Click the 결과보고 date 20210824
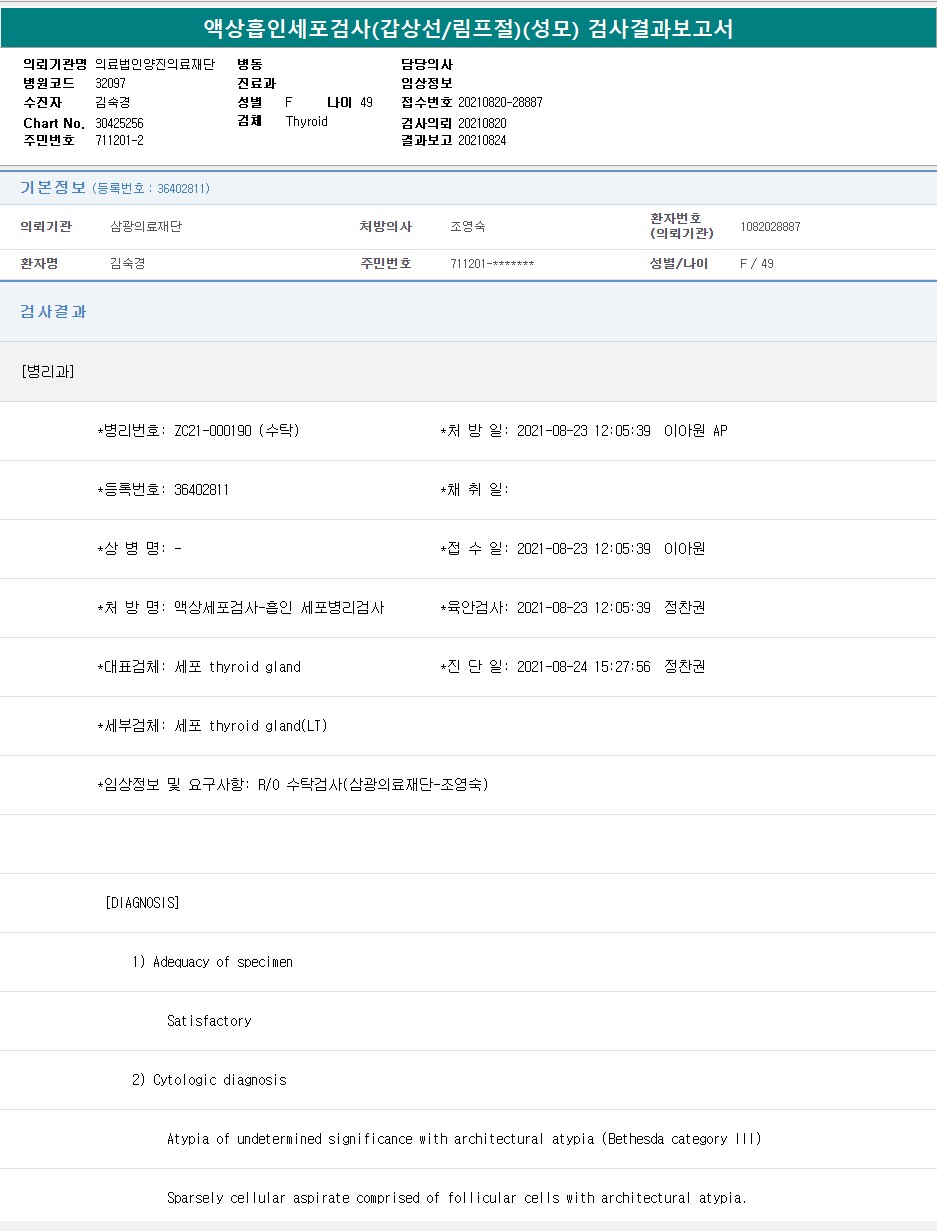 pyautogui.click(x=482, y=140)
